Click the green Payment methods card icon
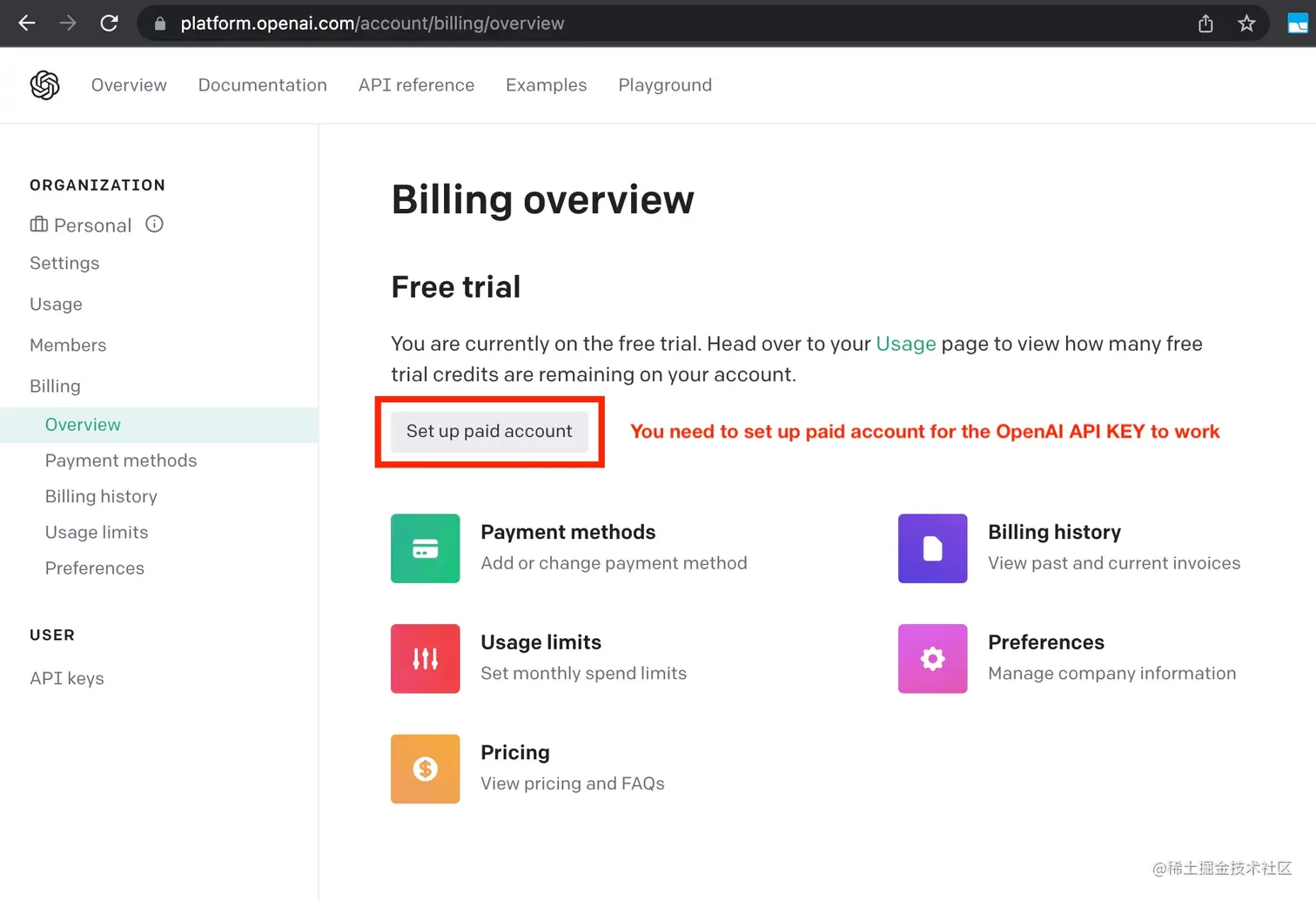This screenshot has width=1316, height=901. point(425,548)
